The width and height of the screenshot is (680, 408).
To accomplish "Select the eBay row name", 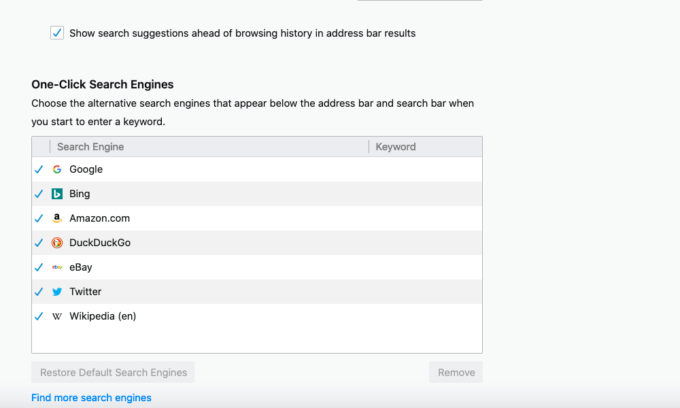I will [x=82, y=267].
